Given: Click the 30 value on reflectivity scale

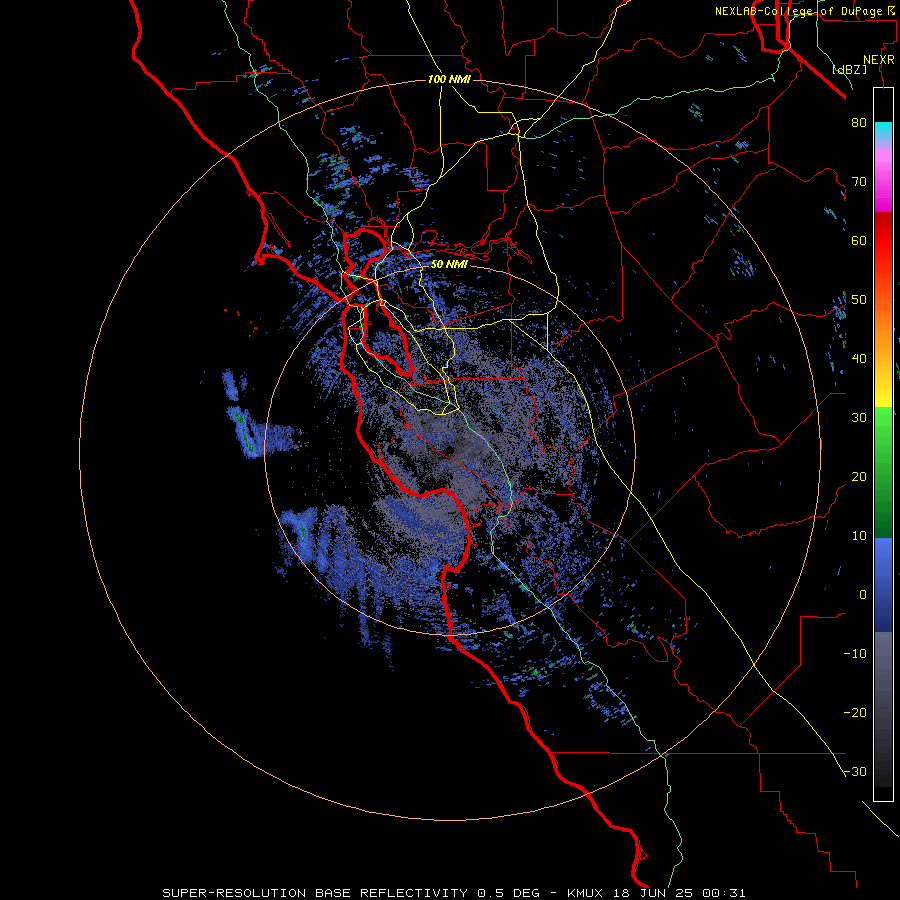Looking at the screenshot, I should point(859,418).
